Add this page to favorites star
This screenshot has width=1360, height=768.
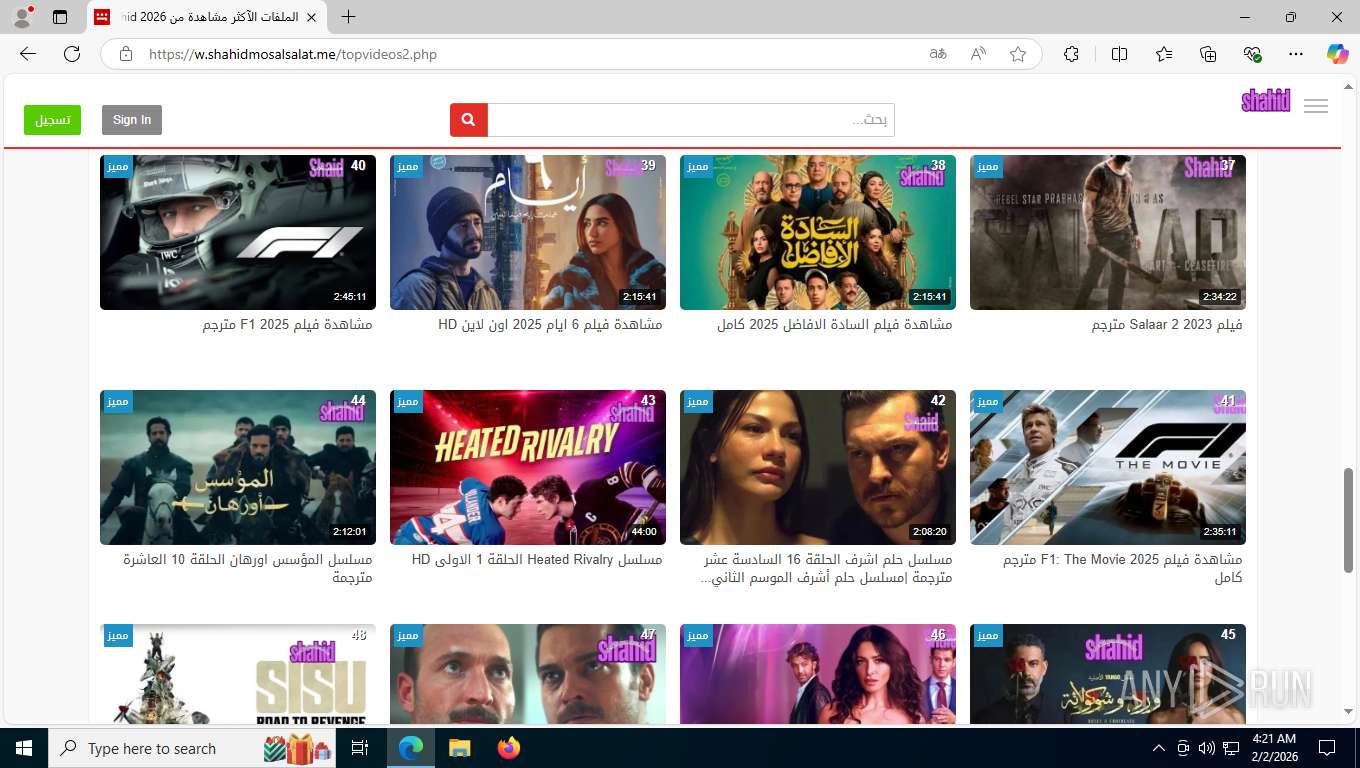pyautogui.click(x=1018, y=54)
